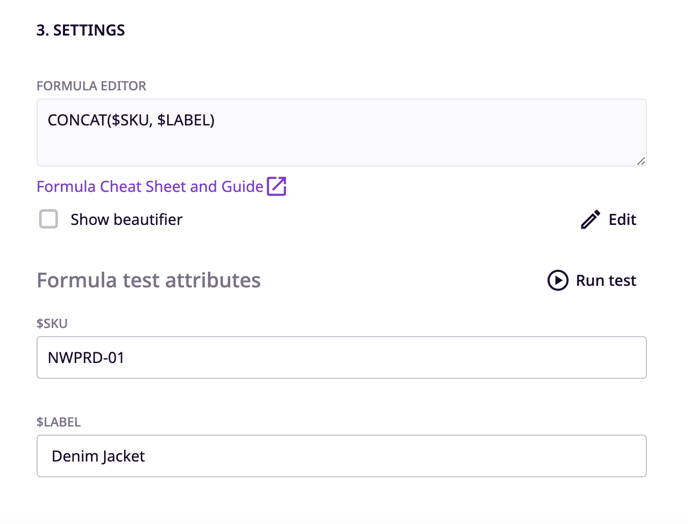Focus the Formula Editor text area

tap(341, 133)
